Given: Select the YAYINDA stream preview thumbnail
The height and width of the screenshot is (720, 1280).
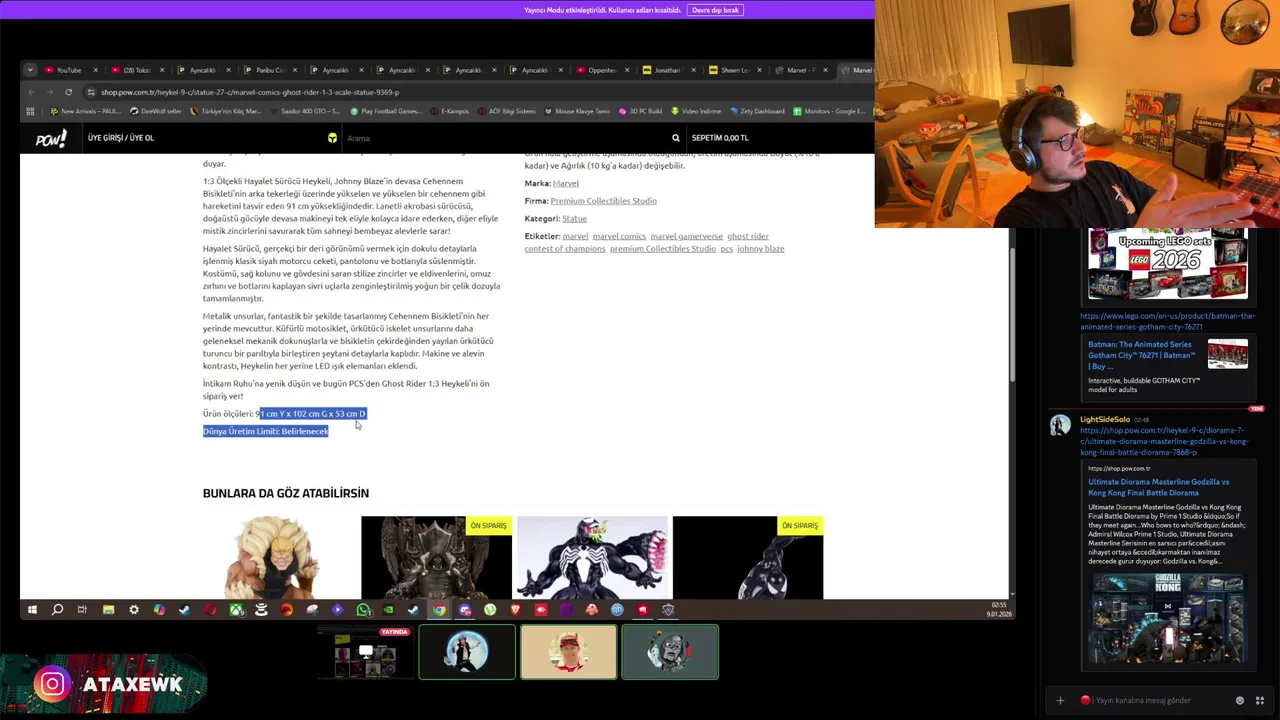Looking at the screenshot, I should click(366, 652).
